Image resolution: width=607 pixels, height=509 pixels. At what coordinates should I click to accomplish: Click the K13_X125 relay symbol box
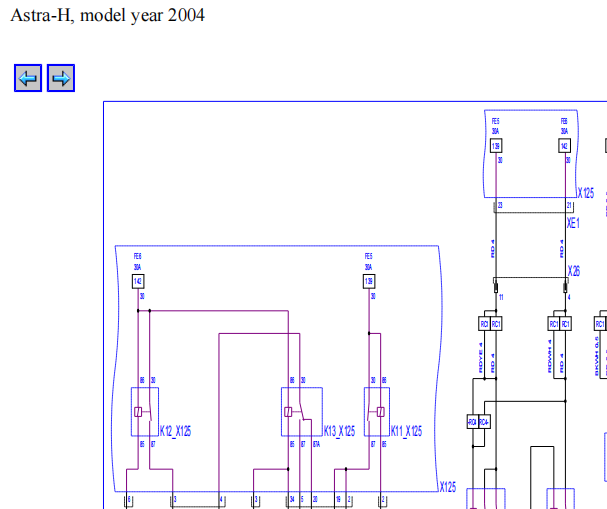pos(302,412)
